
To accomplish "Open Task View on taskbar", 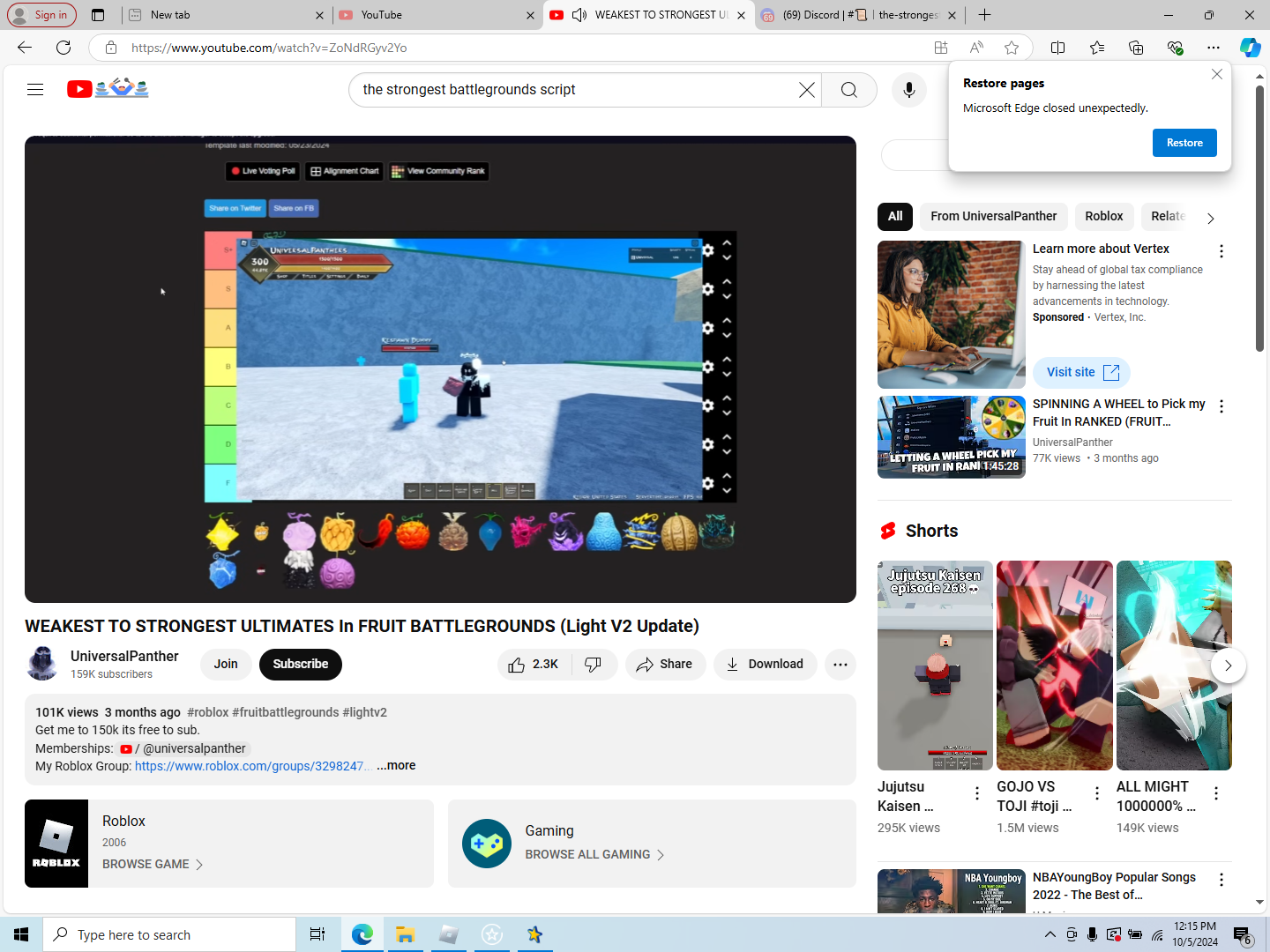I will point(317,935).
